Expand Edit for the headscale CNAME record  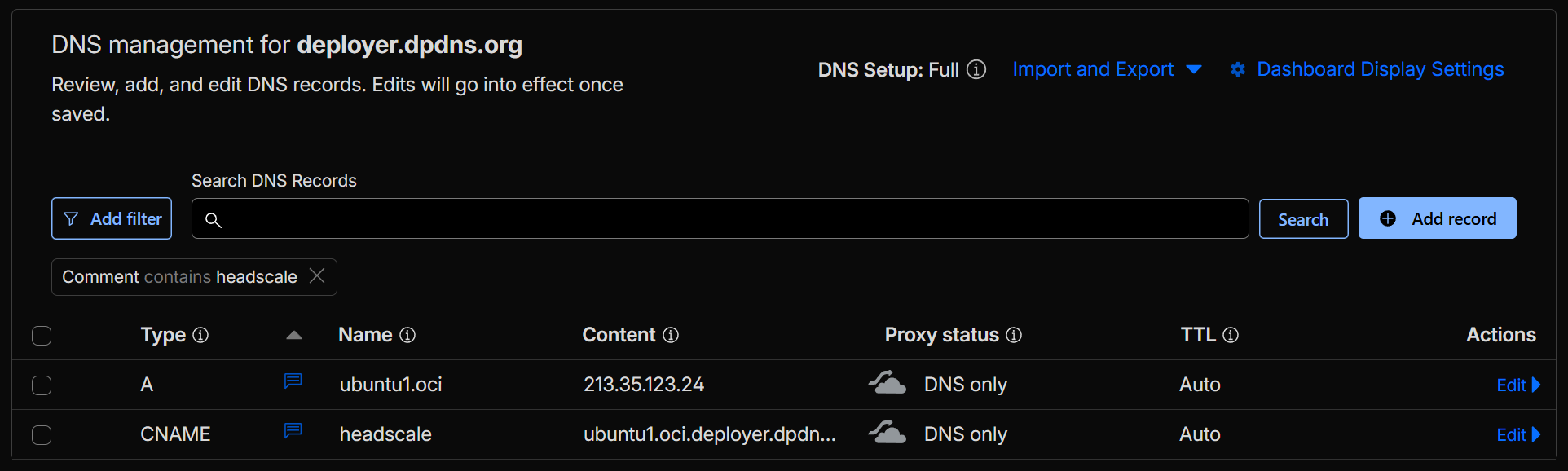tap(1517, 435)
